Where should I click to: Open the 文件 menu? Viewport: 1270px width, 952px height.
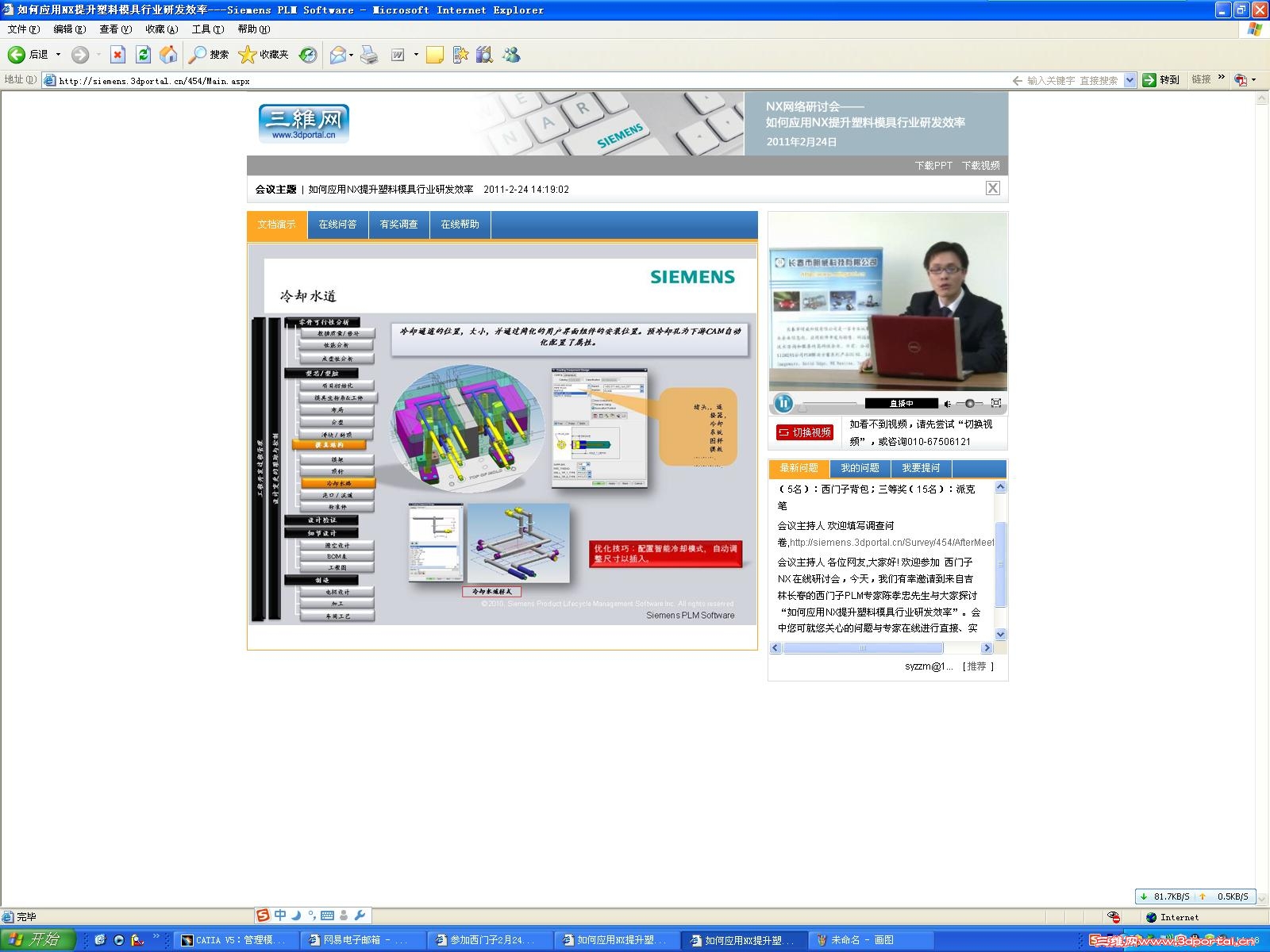point(23,29)
